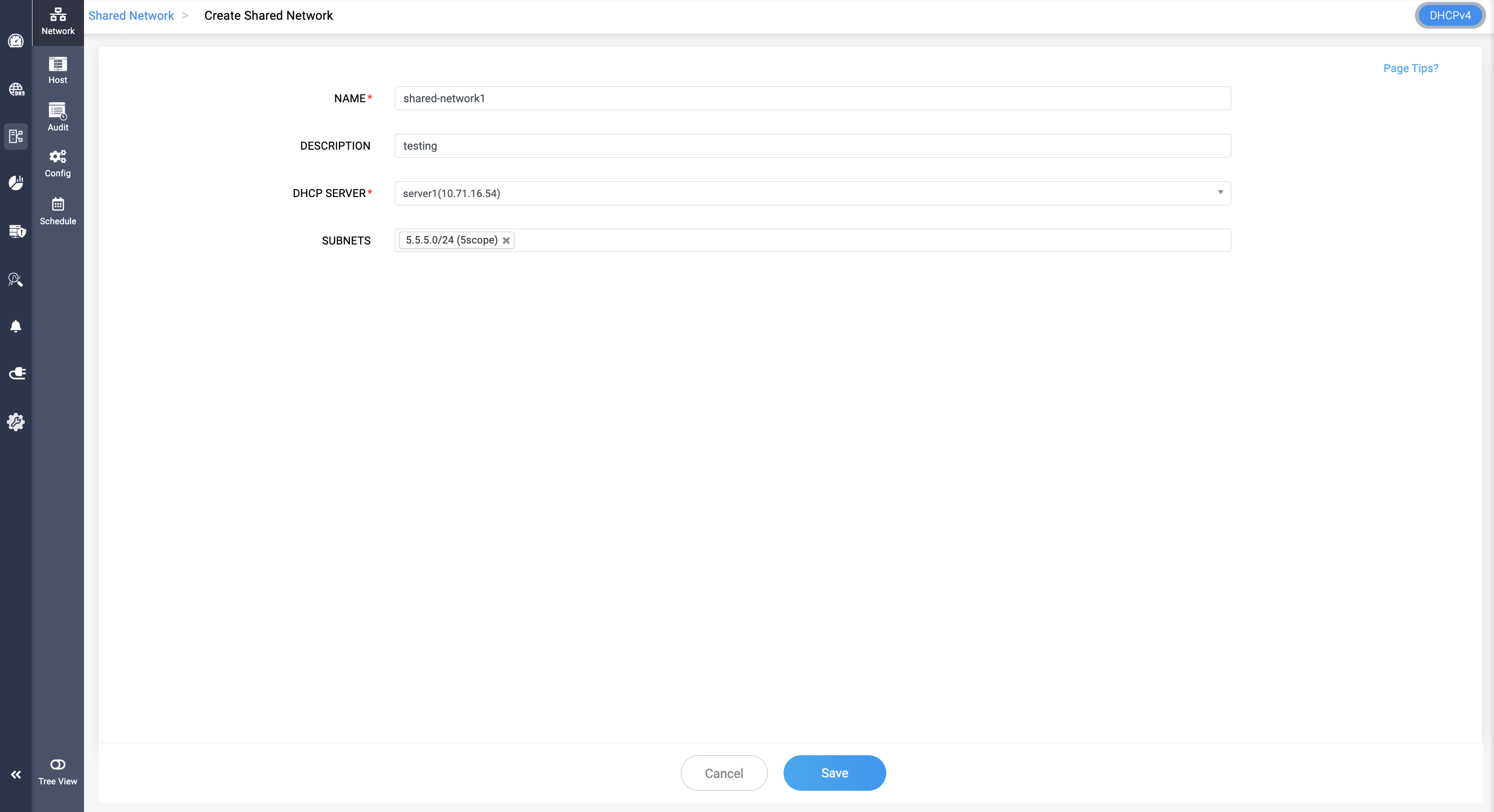
Task: Click the DNS globe icon
Action: tap(16, 89)
